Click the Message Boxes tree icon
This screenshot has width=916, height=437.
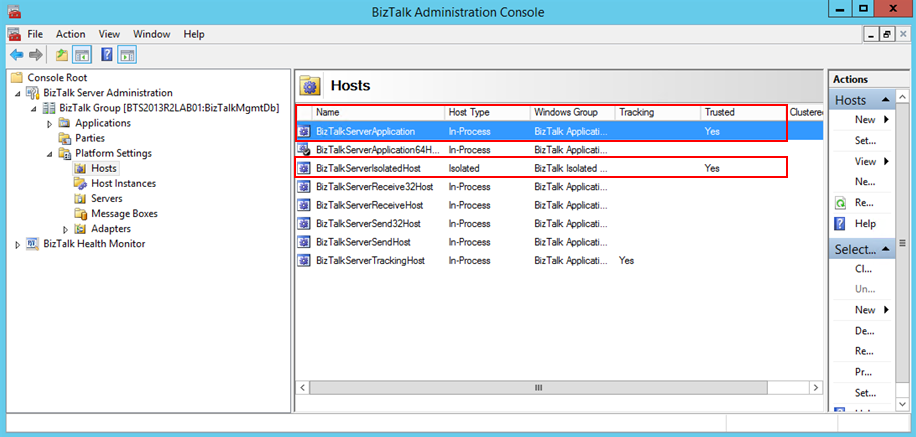tap(80, 213)
